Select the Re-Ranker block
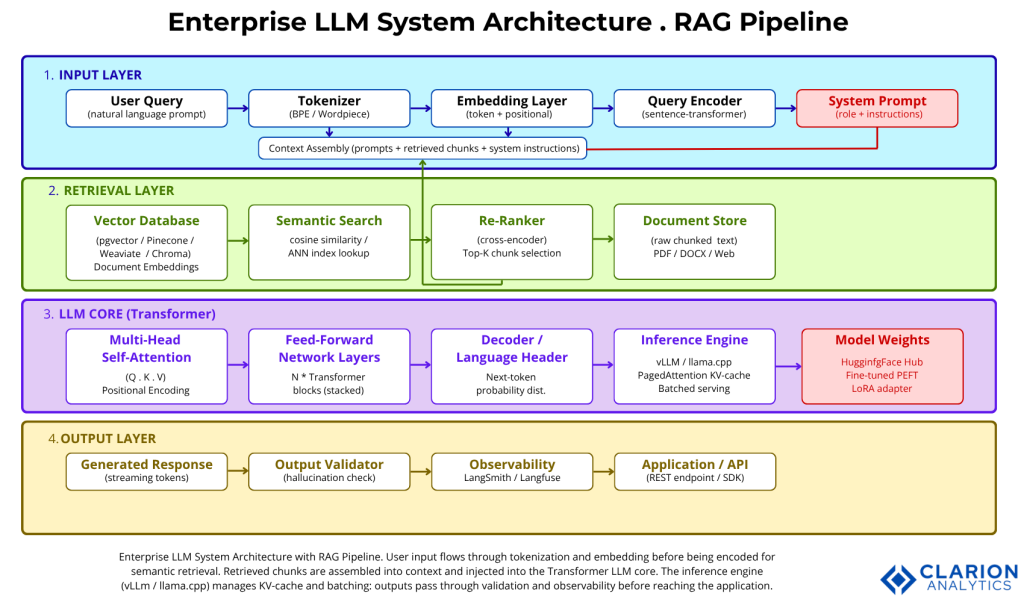Image resolution: width=1024 pixels, height=602 pixels. pos(511,242)
